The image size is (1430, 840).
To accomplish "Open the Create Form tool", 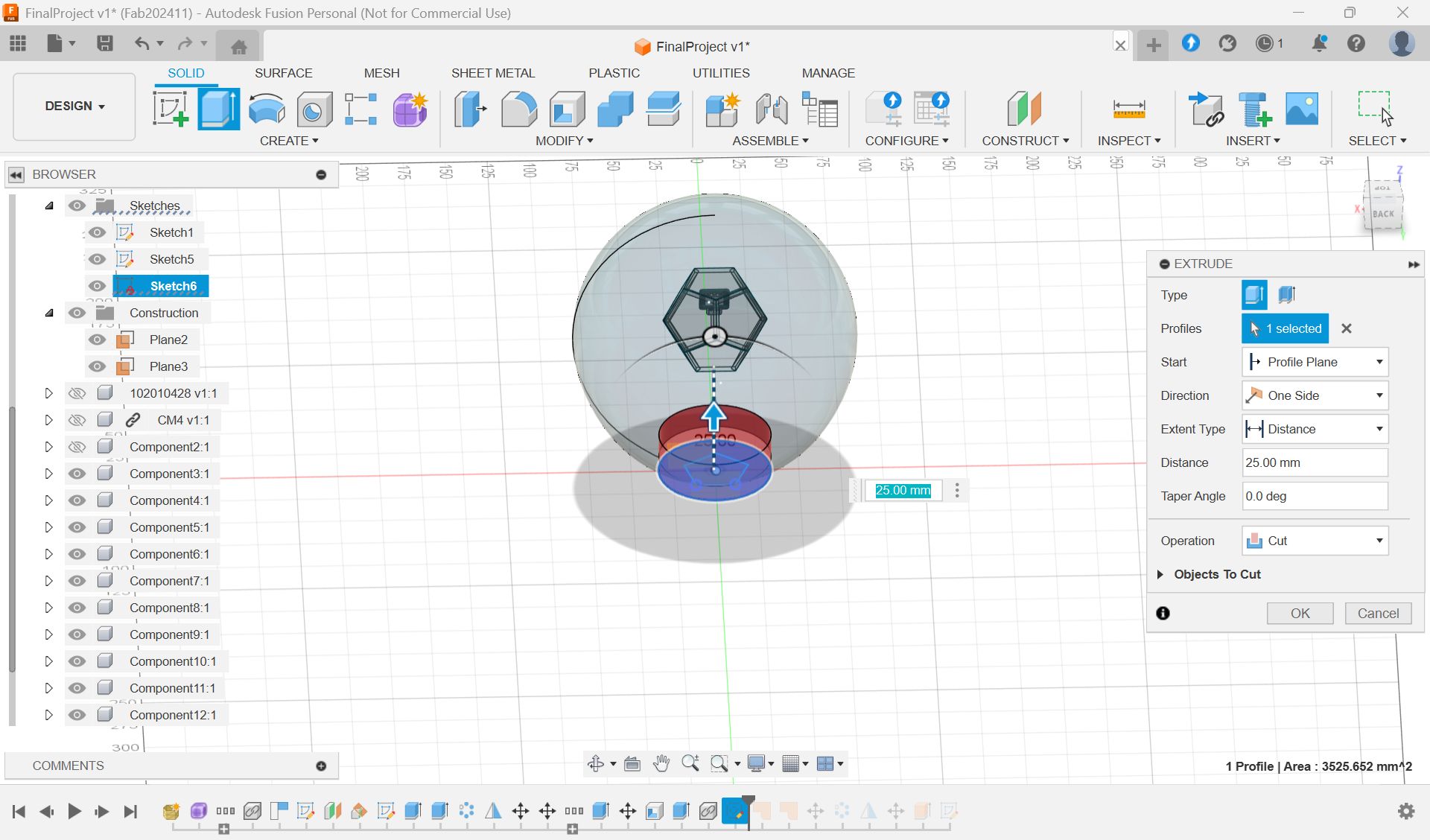I will [x=410, y=109].
